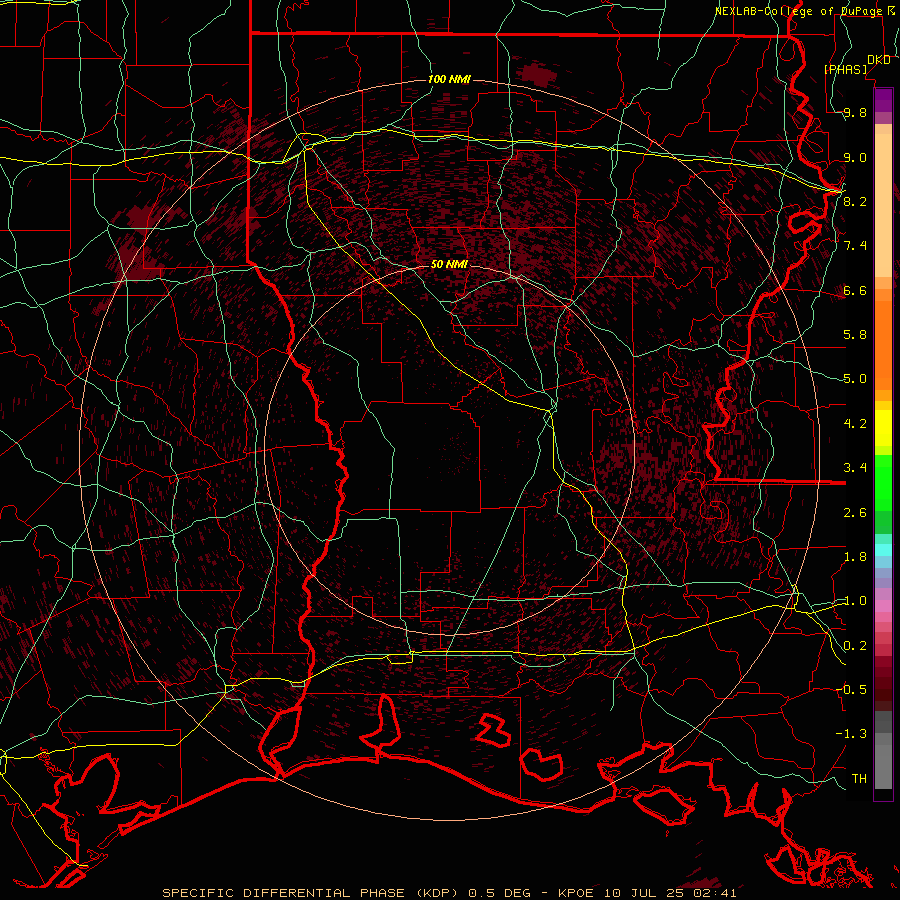900x900 pixels.
Task: Pick the cyan segment of the color bar
Action: click(x=883, y=550)
